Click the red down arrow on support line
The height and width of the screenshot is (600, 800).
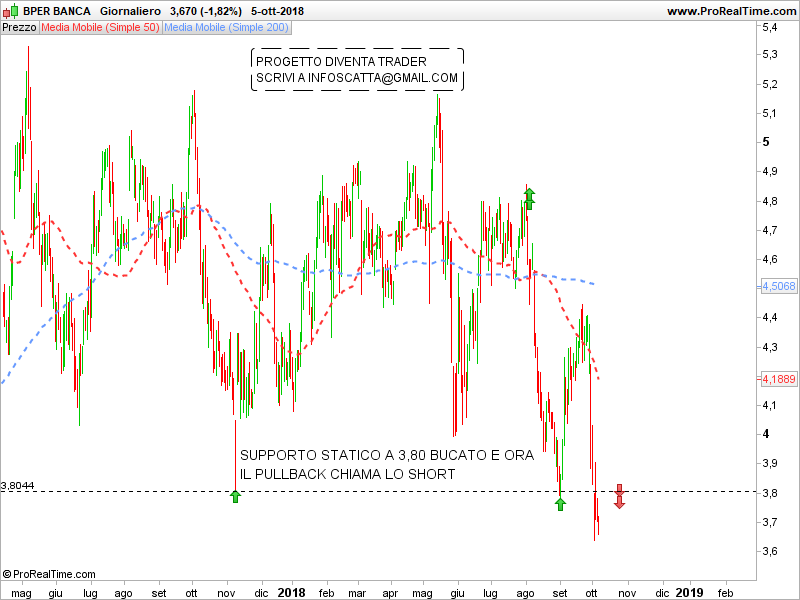[619, 495]
